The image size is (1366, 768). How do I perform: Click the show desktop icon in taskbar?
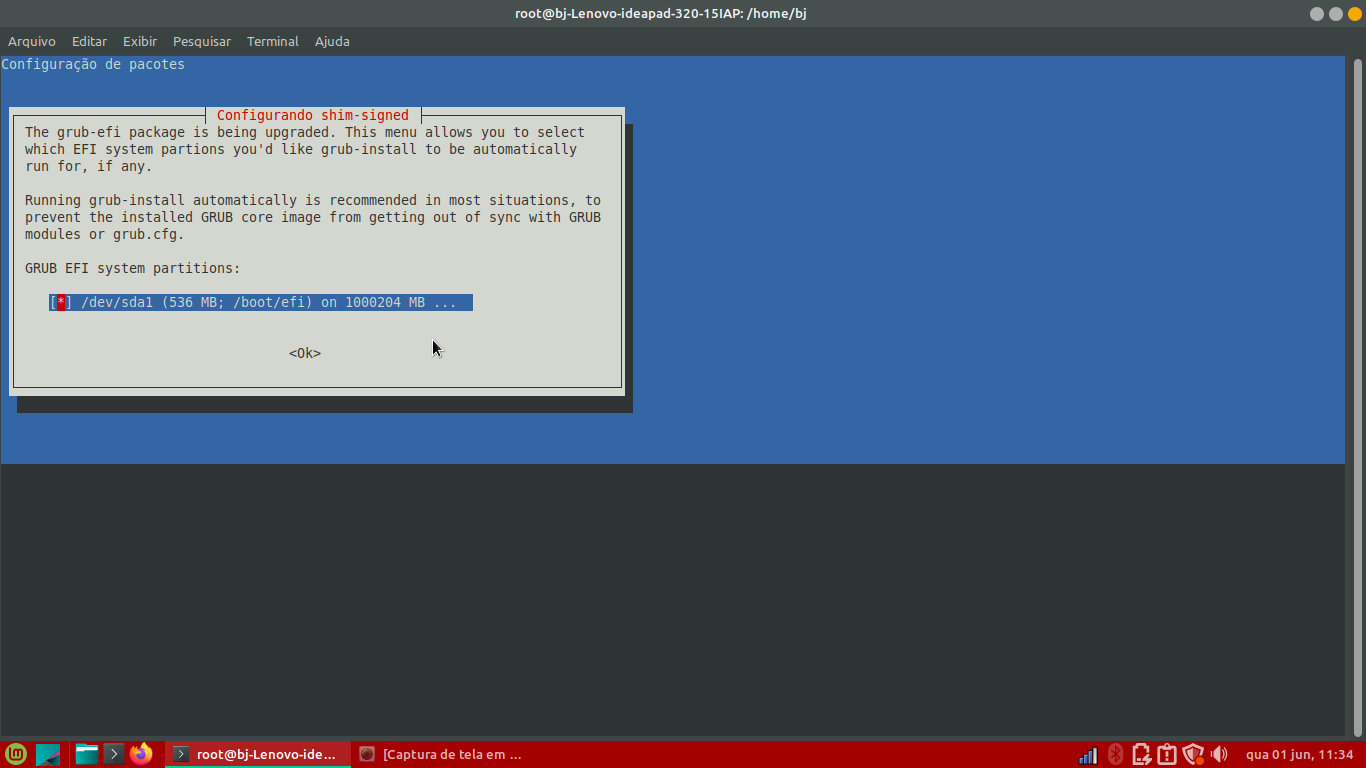pos(48,754)
